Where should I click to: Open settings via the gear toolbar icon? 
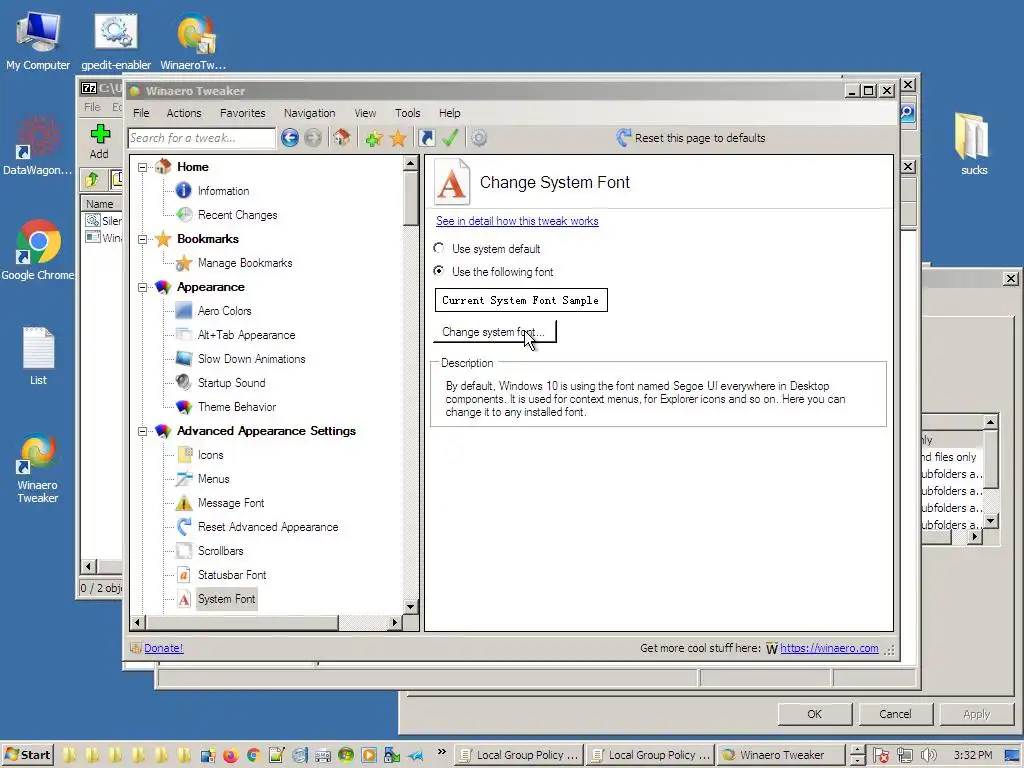[x=479, y=138]
